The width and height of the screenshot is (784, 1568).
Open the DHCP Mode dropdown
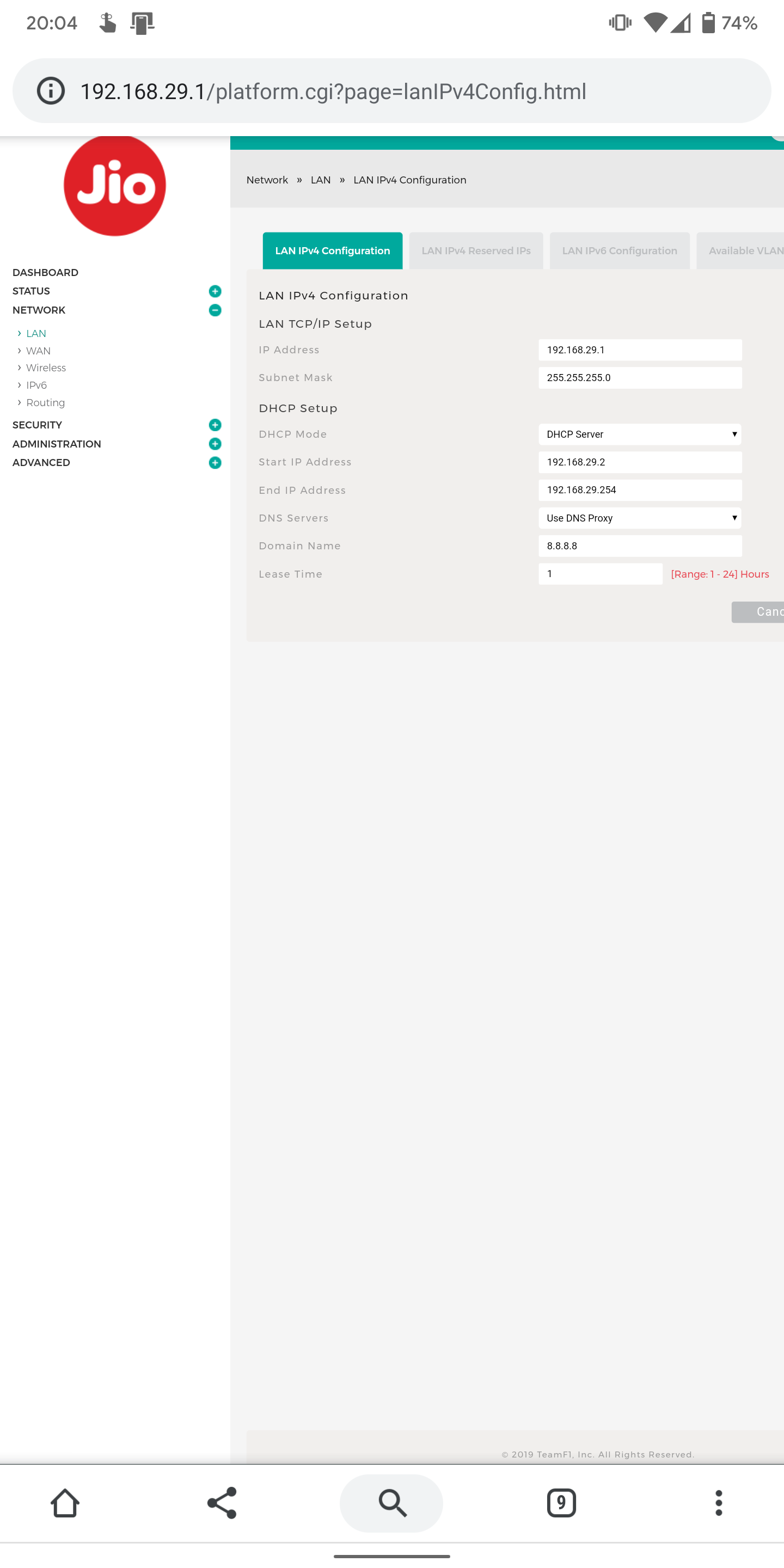(640, 434)
